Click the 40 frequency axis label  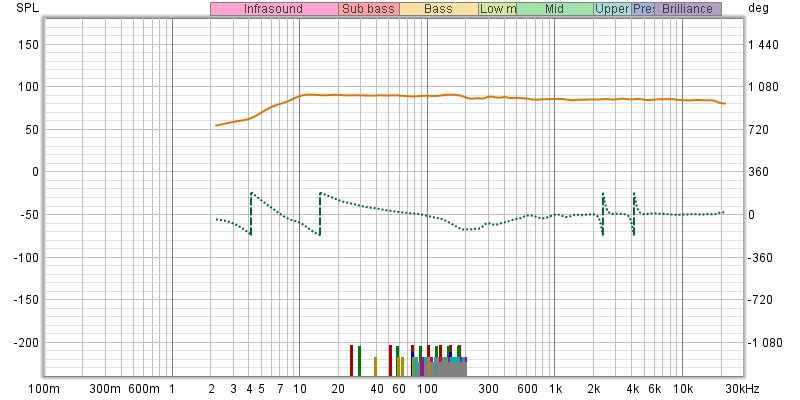coord(377,389)
